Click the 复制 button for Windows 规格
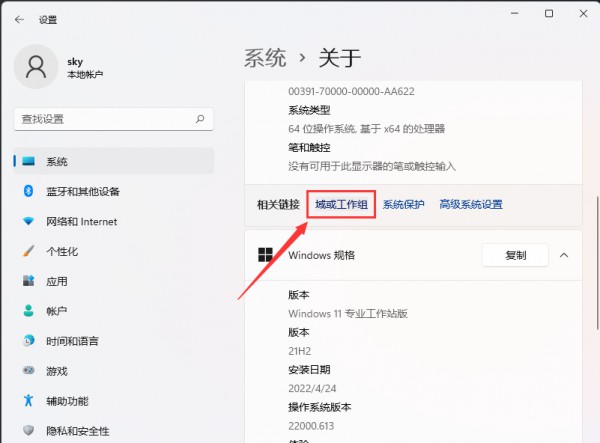This screenshot has height=443, width=600. (x=515, y=255)
